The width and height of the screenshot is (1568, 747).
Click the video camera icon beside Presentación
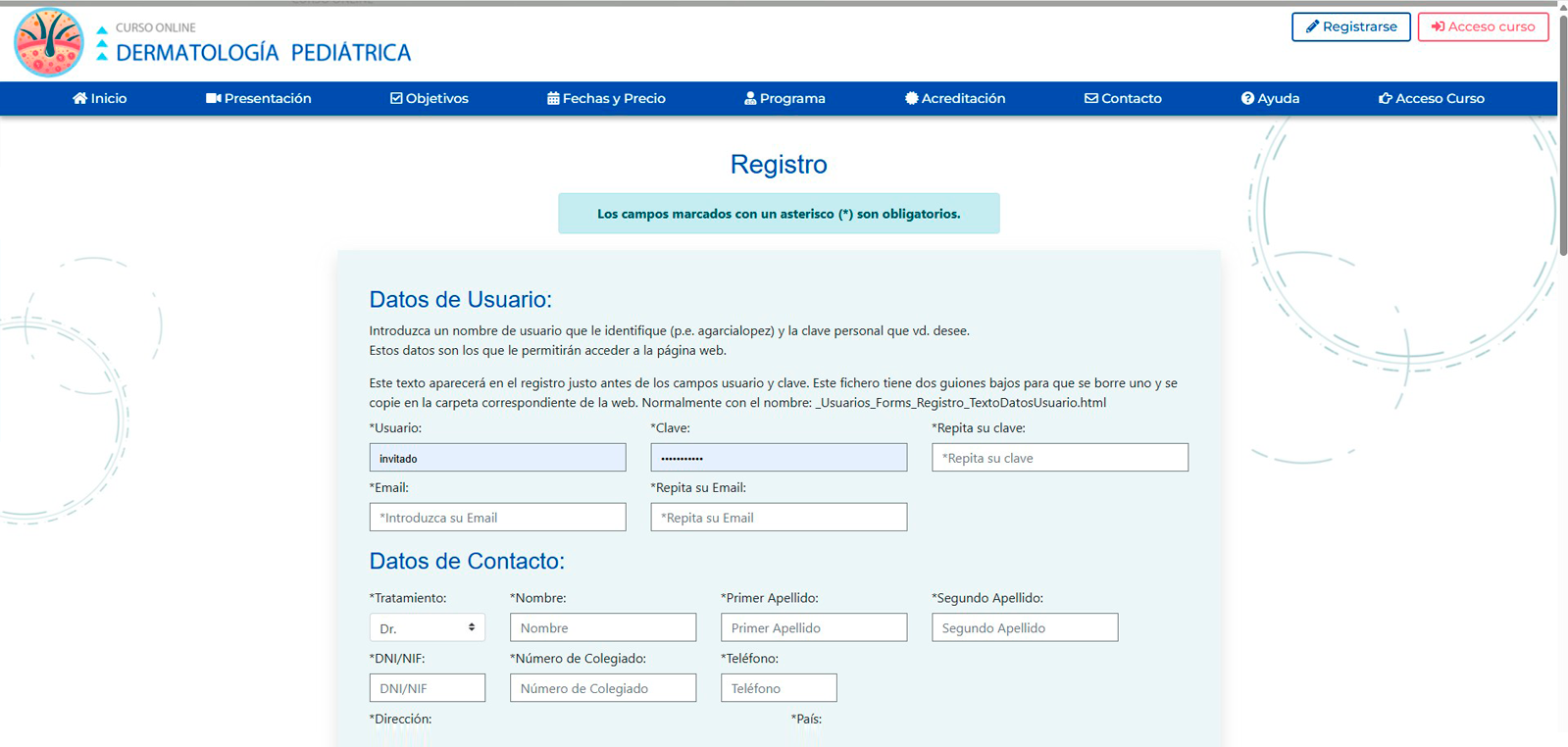point(213,98)
